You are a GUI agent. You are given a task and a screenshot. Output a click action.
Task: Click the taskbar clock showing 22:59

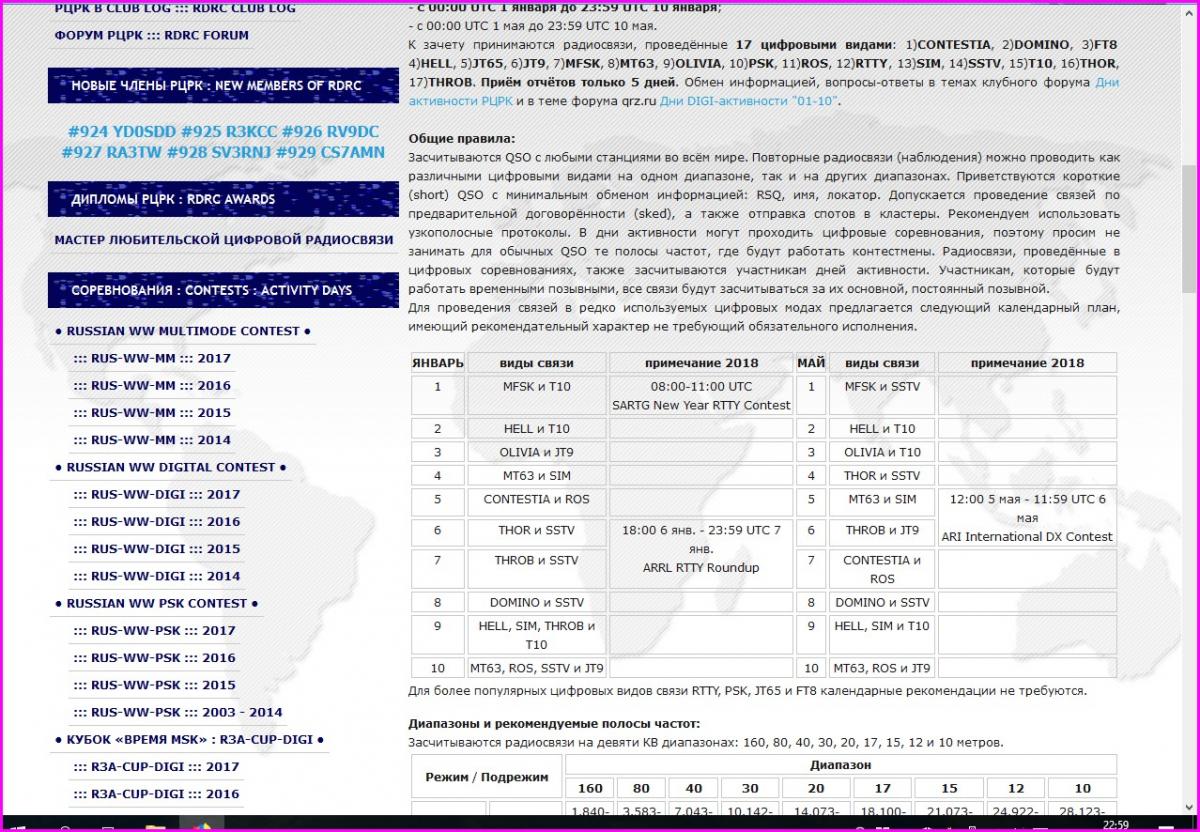point(1115,825)
